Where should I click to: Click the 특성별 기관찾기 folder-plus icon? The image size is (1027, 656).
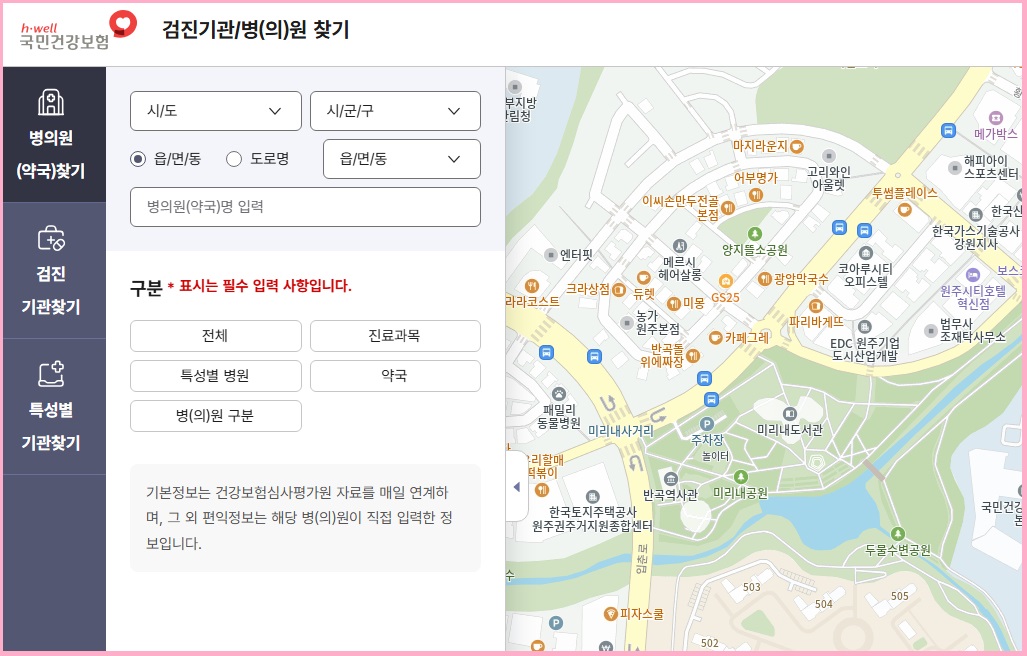pyautogui.click(x=51, y=374)
